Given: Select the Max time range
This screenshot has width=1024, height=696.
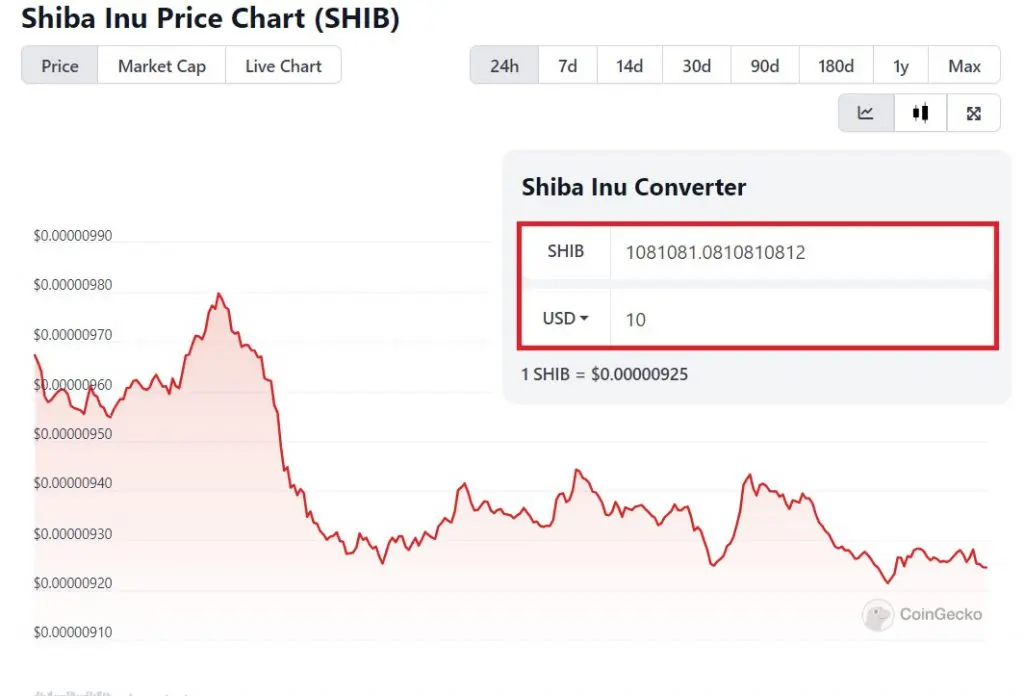Looking at the screenshot, I should 964,65.
